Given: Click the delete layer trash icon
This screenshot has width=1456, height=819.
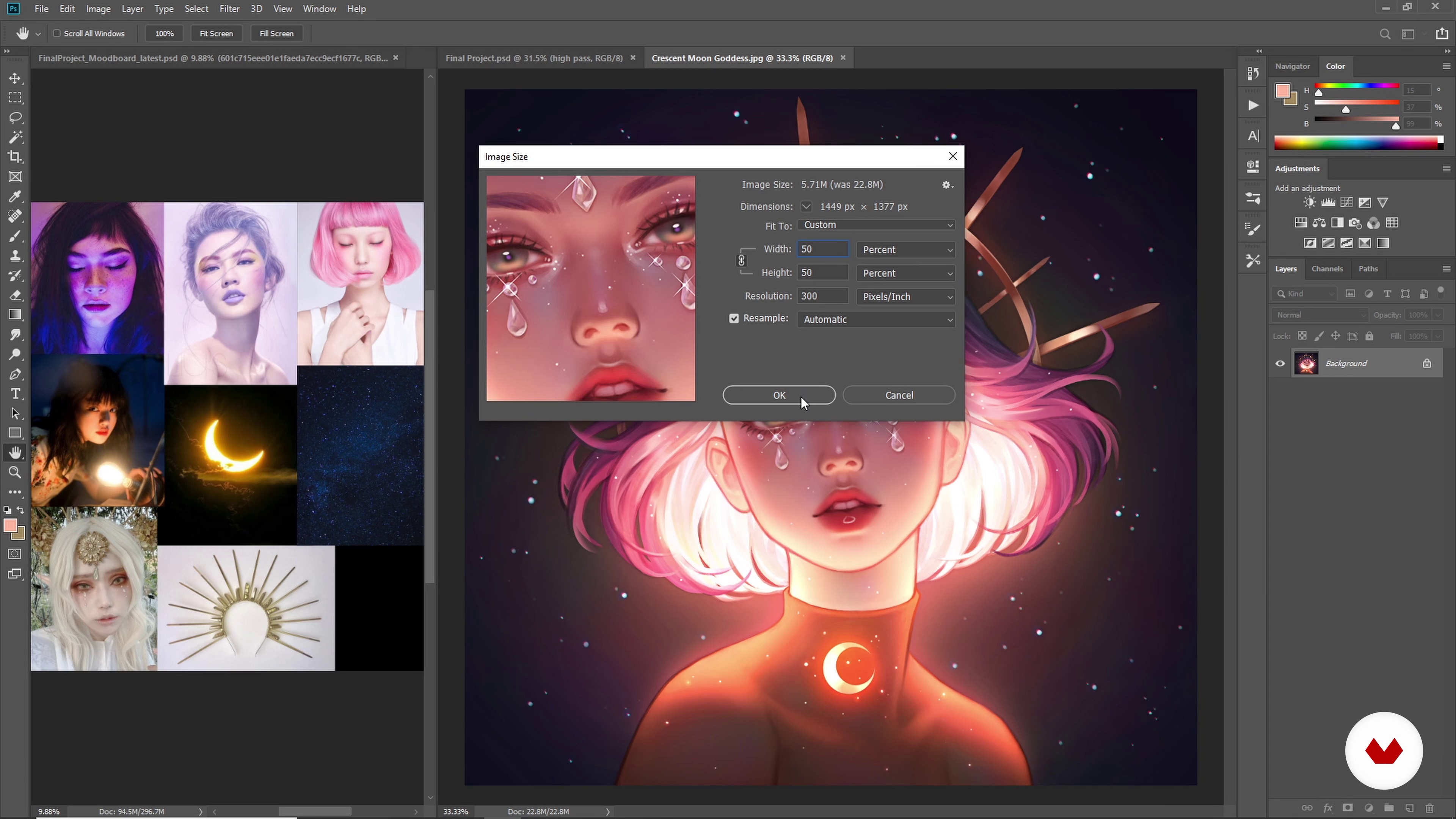Looking at the screenshot, I should pos(1430,808).
